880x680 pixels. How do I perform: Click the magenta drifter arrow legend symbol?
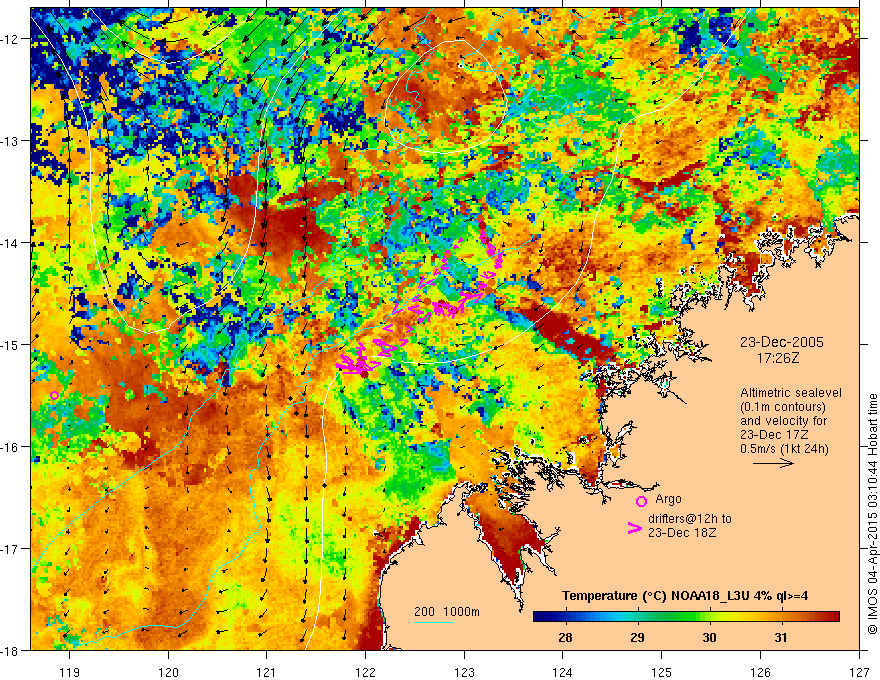634,528
